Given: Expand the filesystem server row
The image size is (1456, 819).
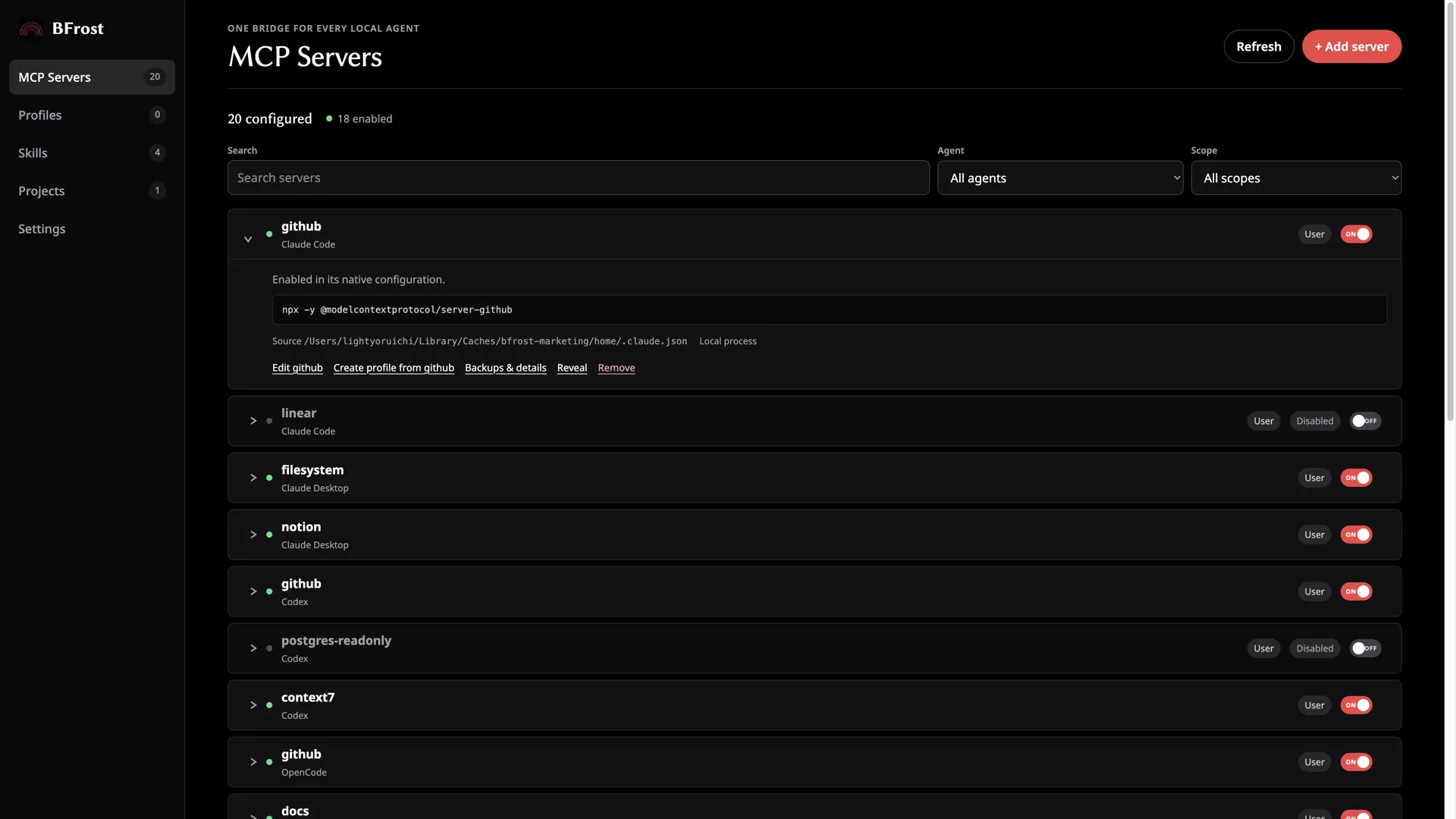Looking at the screenshot, I should 253,478.
